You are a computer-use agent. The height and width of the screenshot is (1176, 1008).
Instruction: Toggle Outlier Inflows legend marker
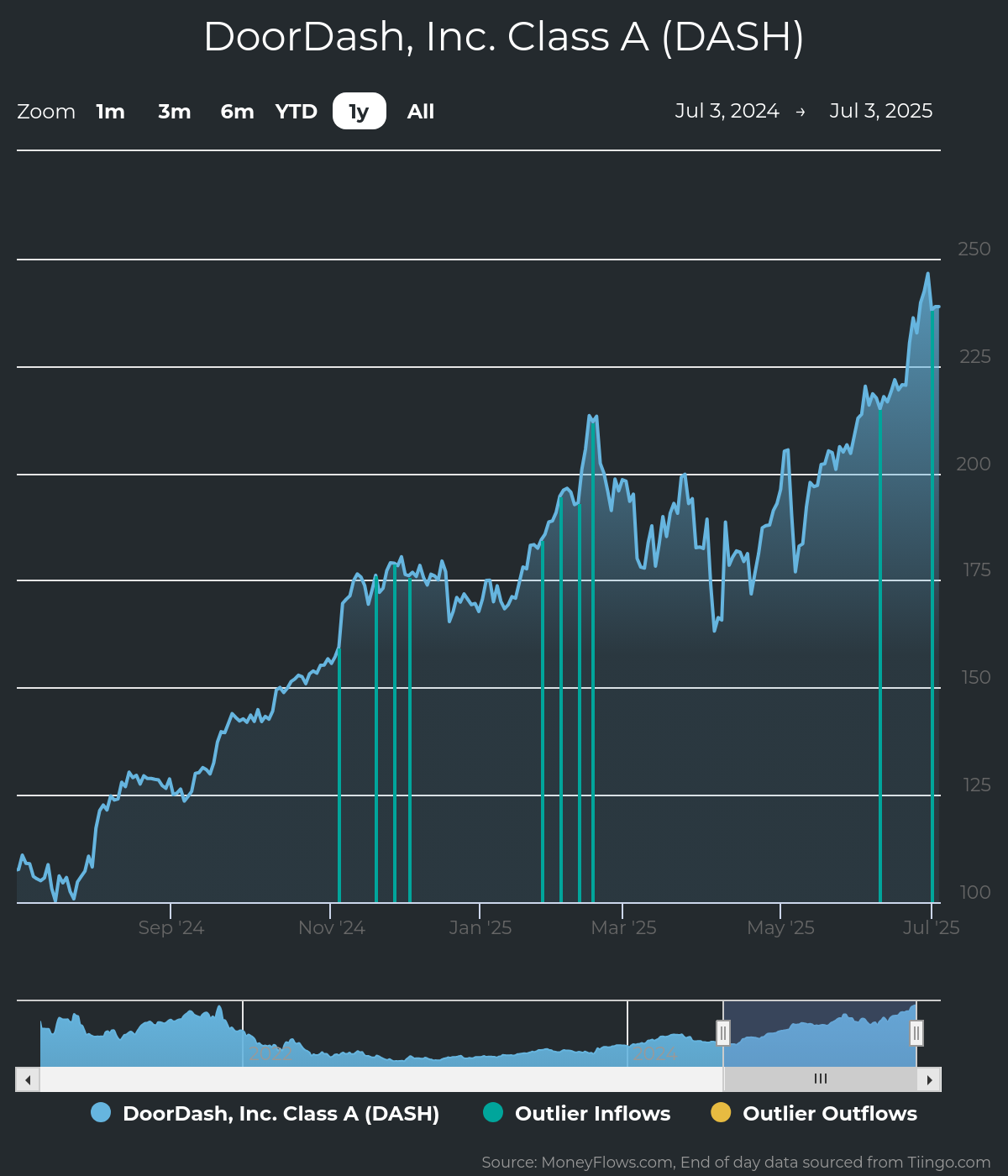(x=493, y=1113)
